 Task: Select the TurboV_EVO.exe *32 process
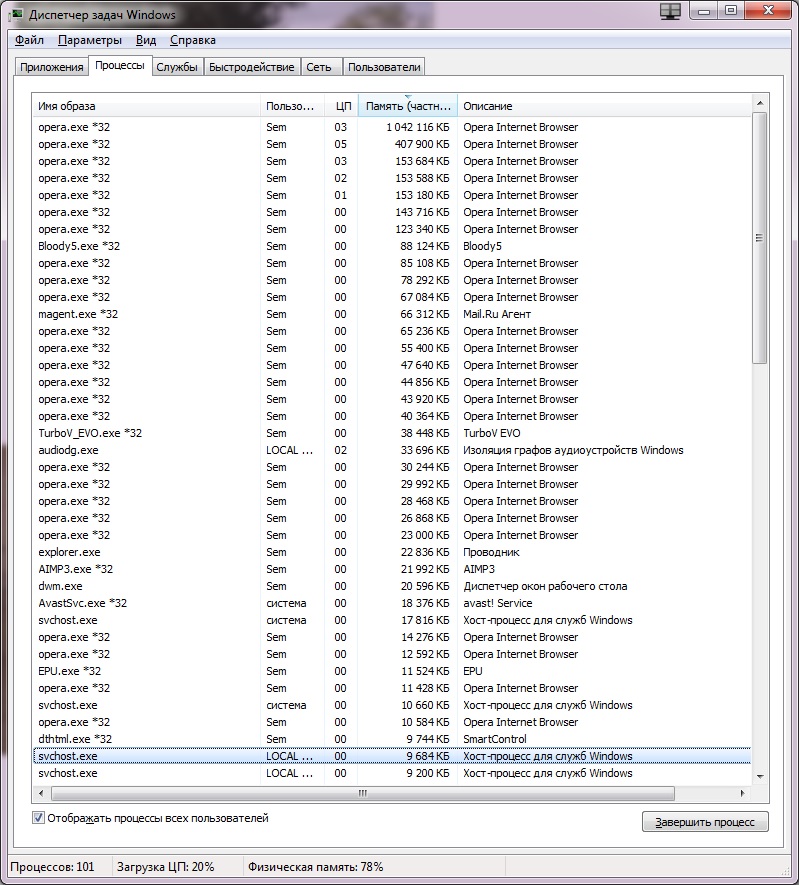pos(392,433)
